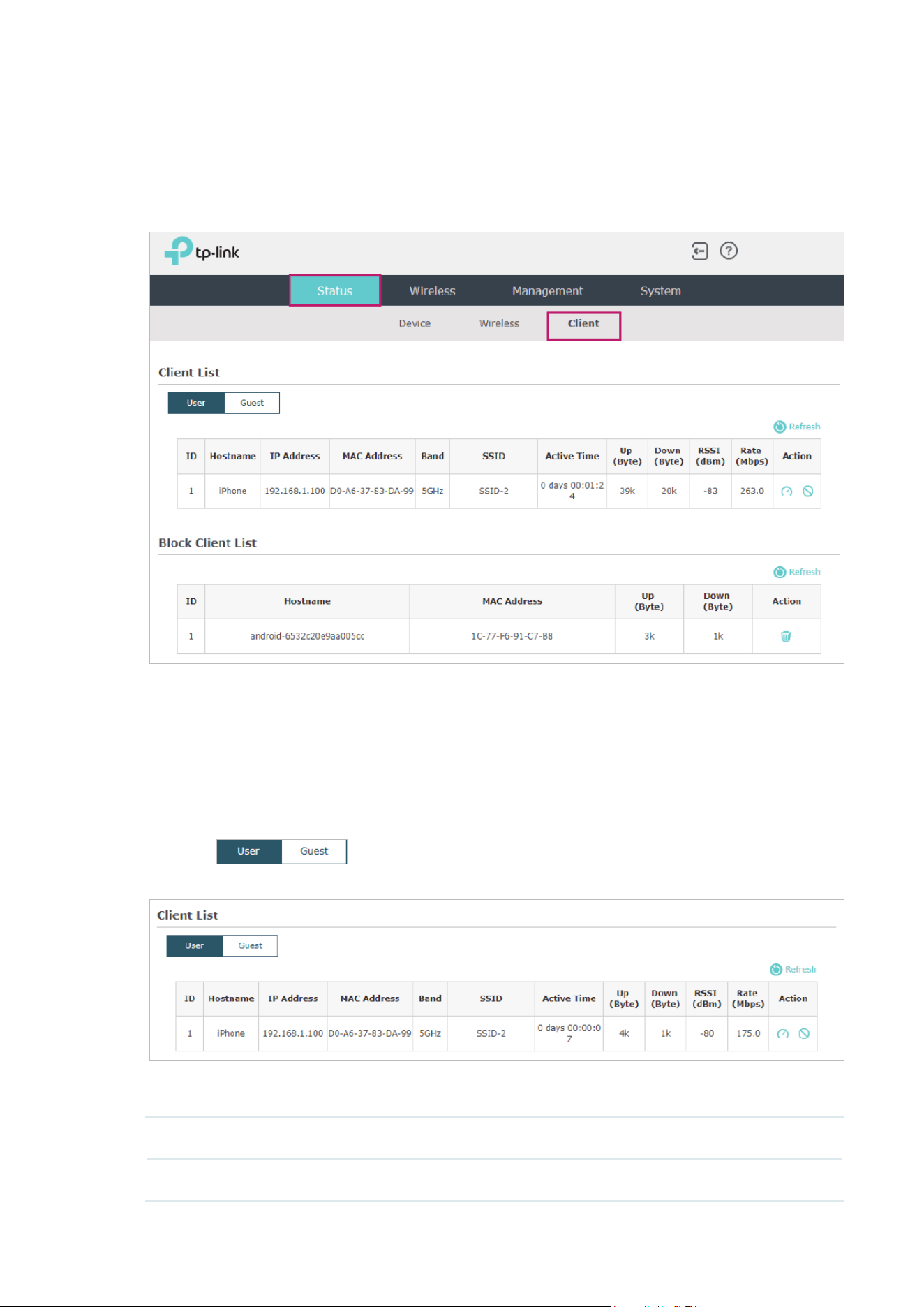Click the MAC address 1C-77-F6-91-C7-B8
The height and width of the screenshot is (1307, 924).
point(512,636)
